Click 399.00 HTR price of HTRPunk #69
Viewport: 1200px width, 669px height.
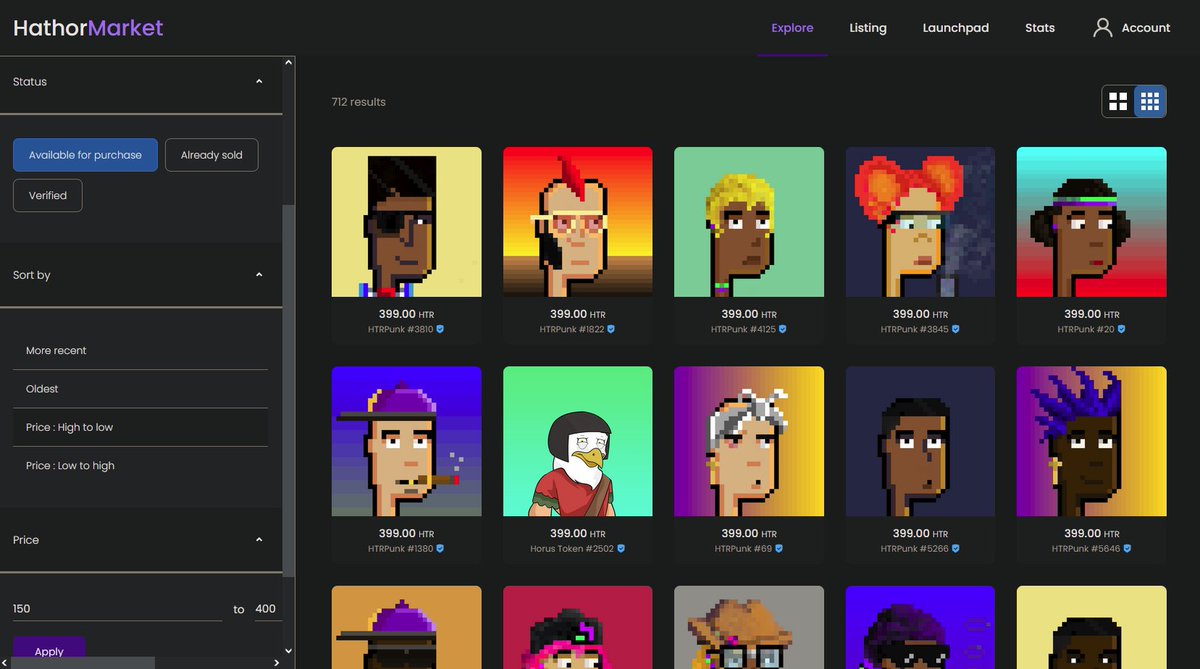pos(749,534)
